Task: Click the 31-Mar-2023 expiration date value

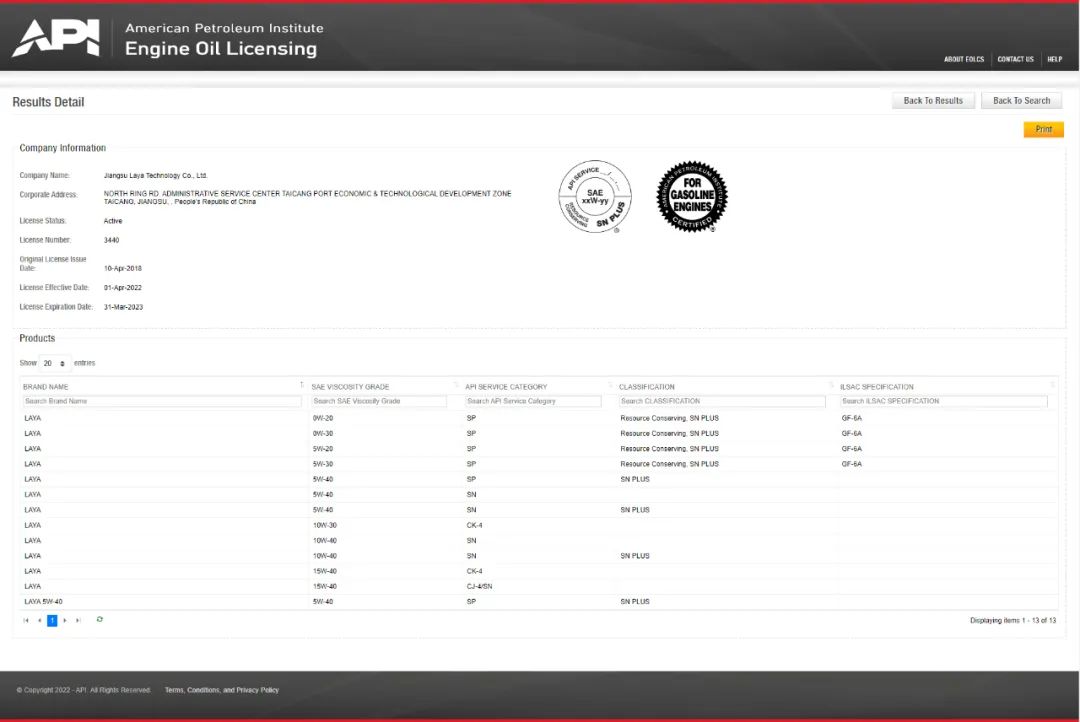Action: (x=123, y=307)
